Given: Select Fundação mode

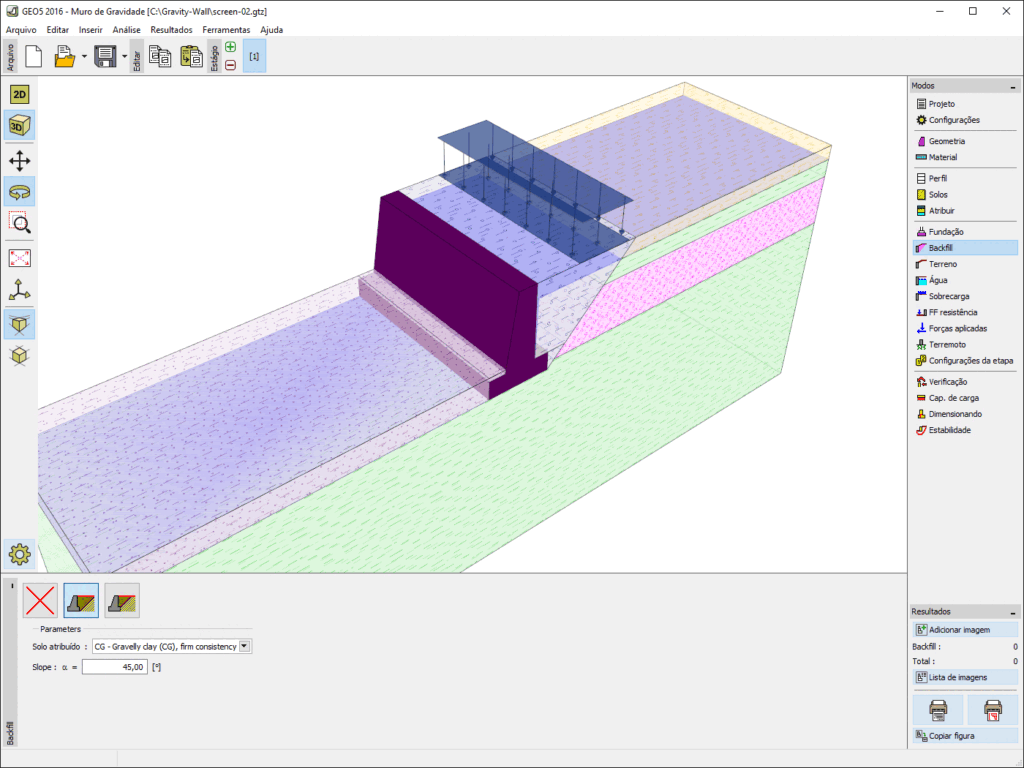Looking at the screenshot, I should click(x=965, y=232).
